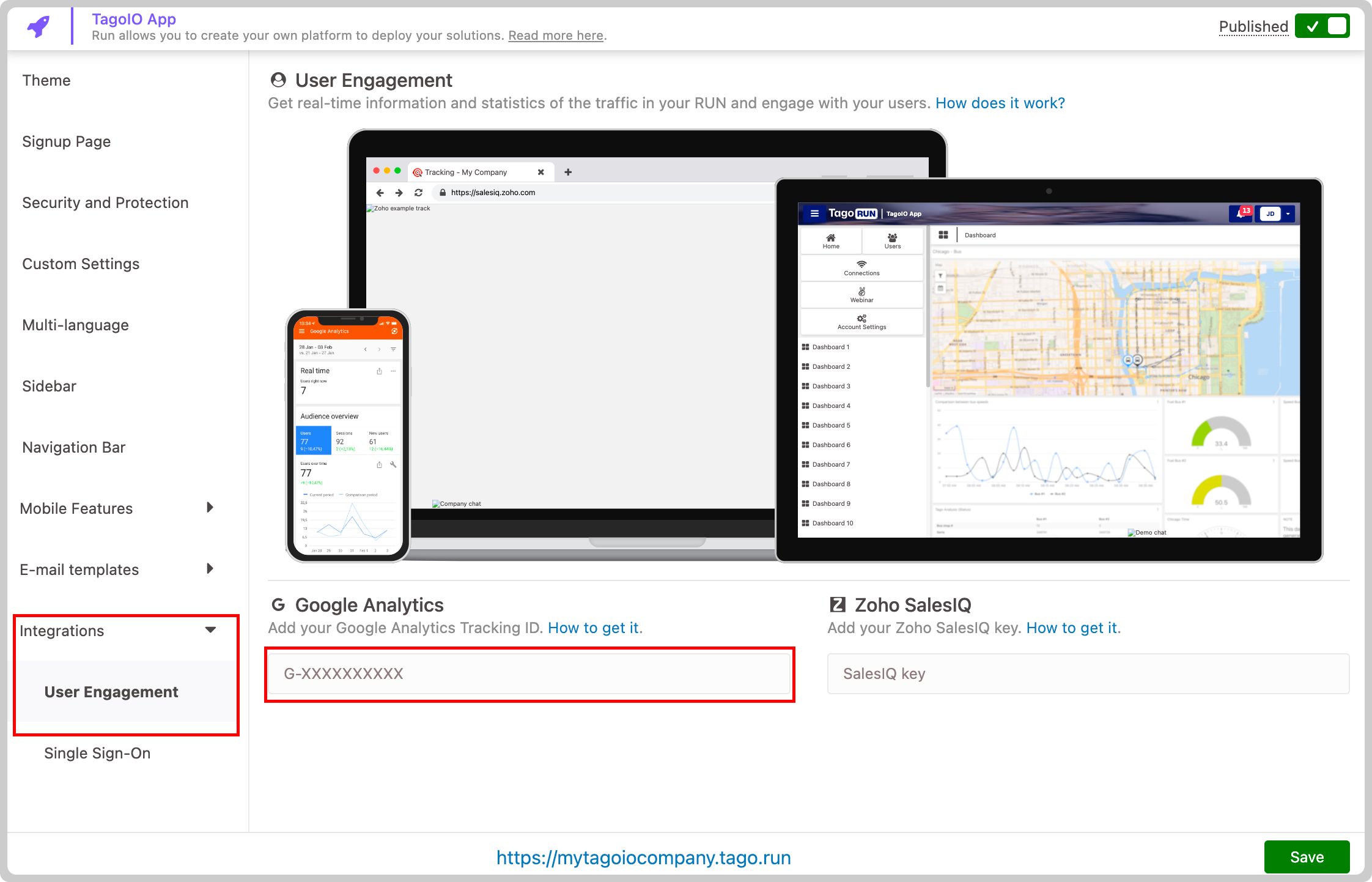Open Zoho SalesIQ How to get it link

click(x=1073, y=628)
